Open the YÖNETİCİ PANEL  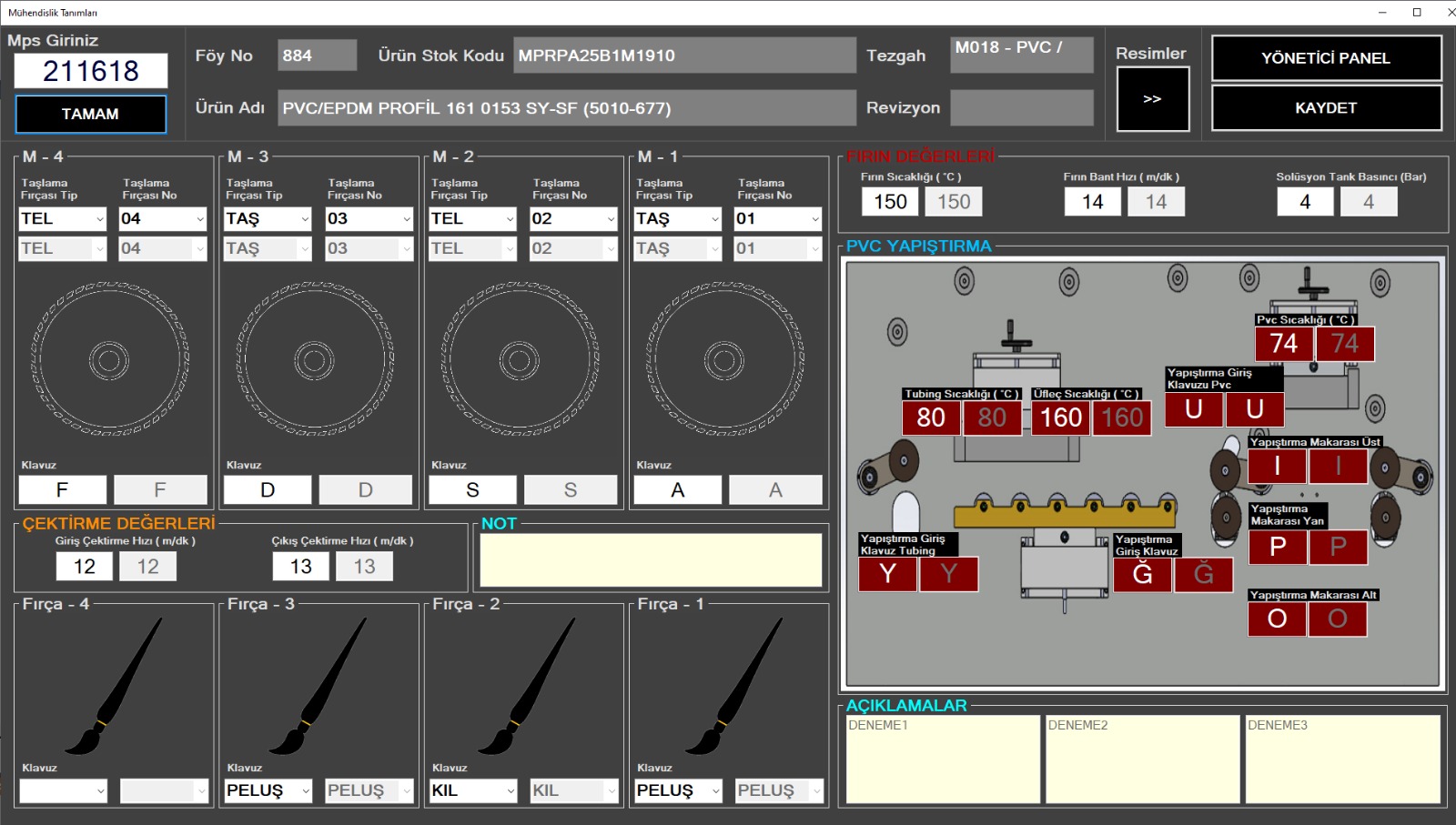1326,58
